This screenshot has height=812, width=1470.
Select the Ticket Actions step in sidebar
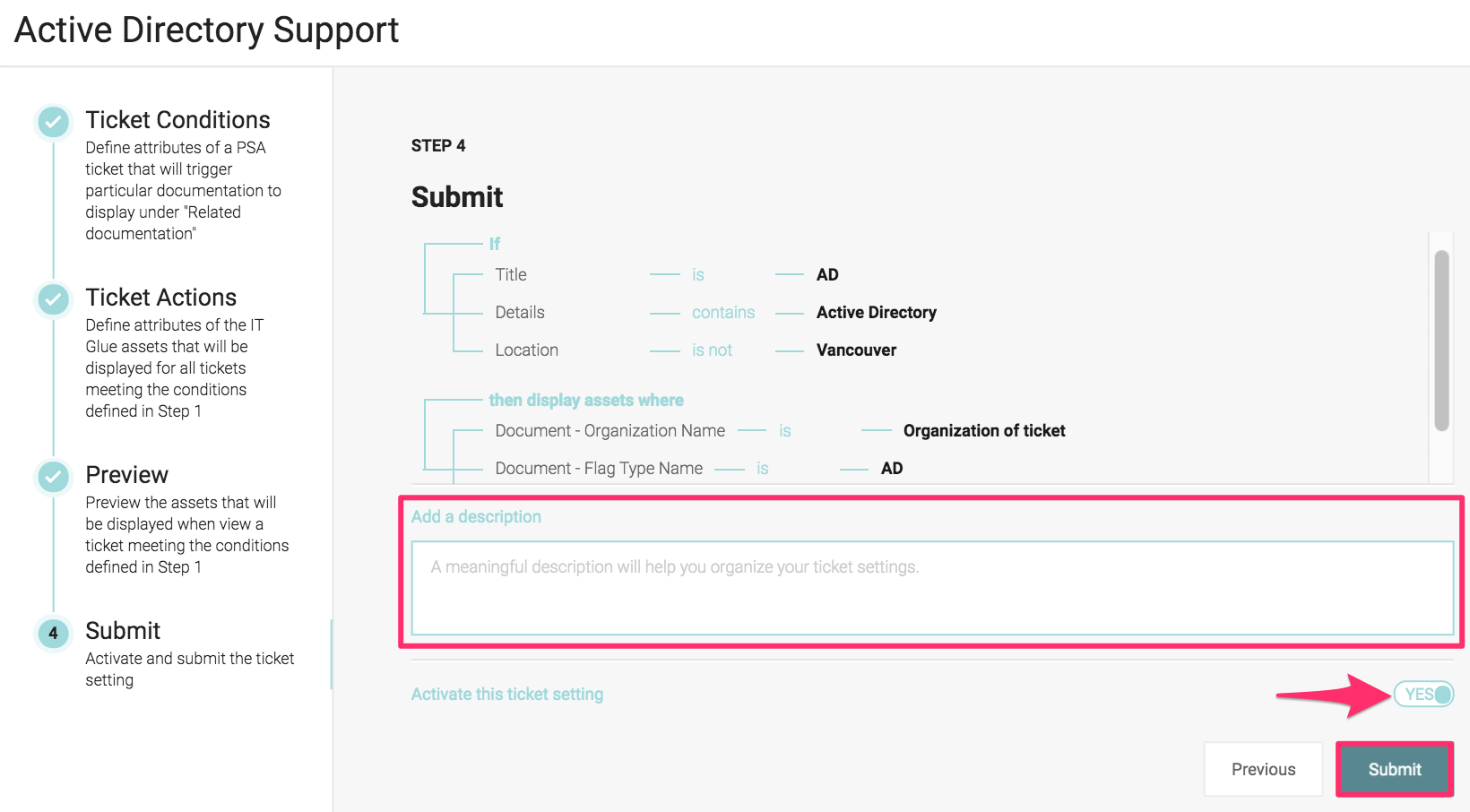(161, 297)
